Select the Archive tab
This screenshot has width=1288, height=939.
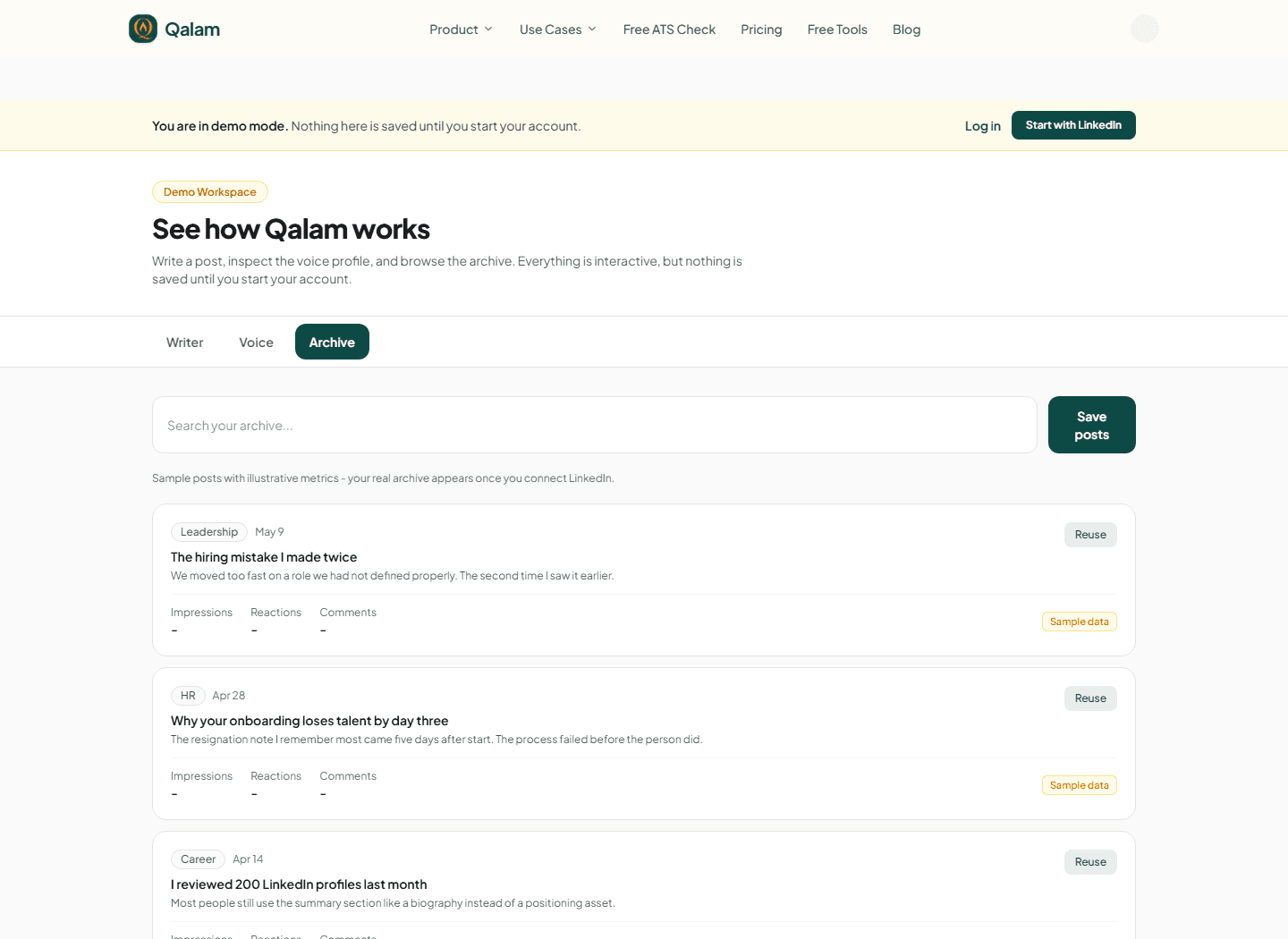pyautogui.click(x=332, y=342)
